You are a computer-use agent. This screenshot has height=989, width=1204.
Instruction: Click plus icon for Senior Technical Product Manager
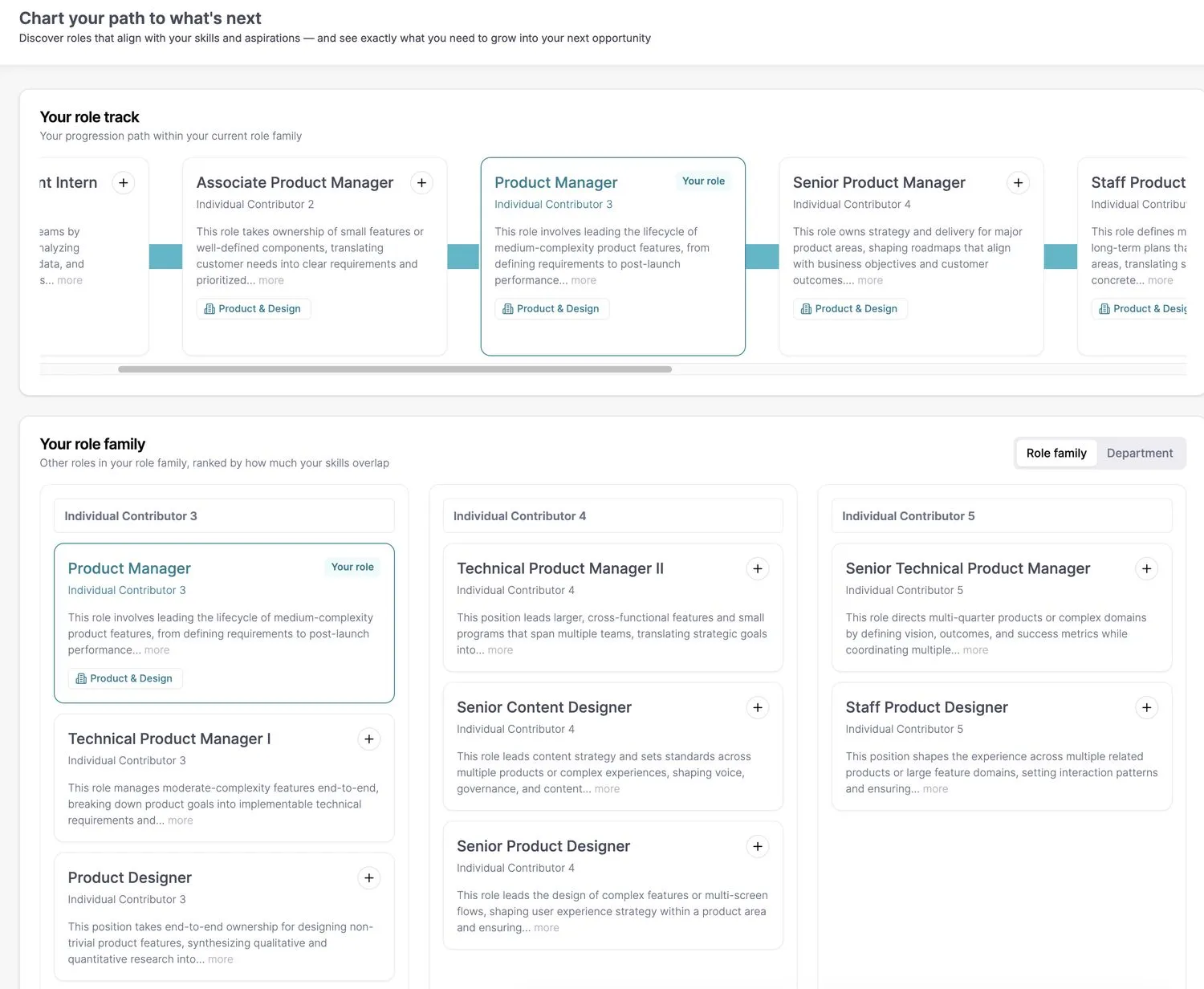pyautogui.click(x=1146, y=569)
